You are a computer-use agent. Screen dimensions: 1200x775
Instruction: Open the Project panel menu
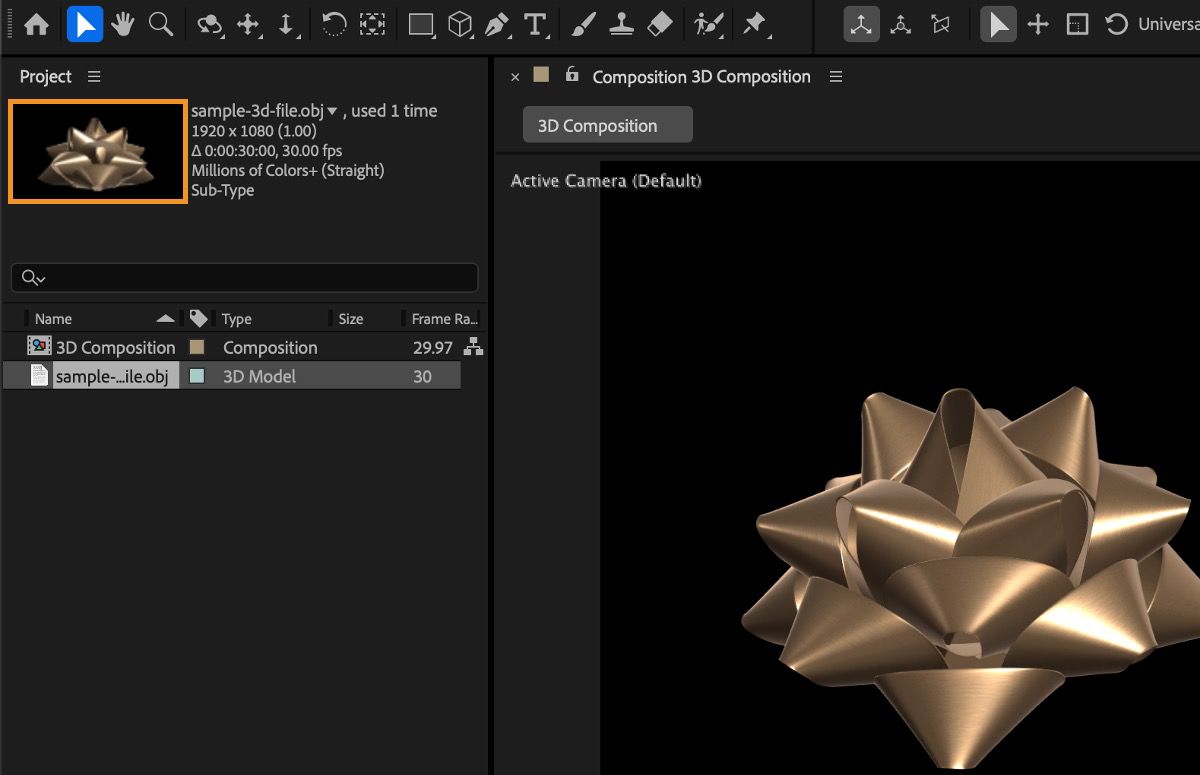[x=94, y=77]
